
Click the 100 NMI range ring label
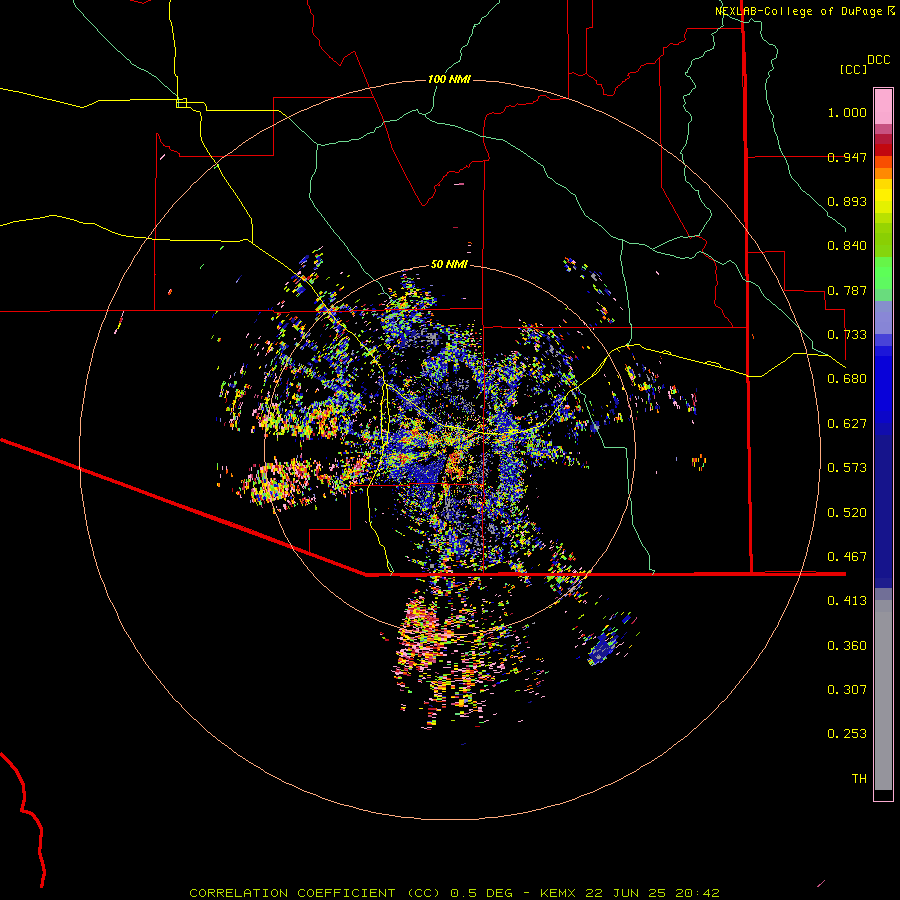[449, 79]
